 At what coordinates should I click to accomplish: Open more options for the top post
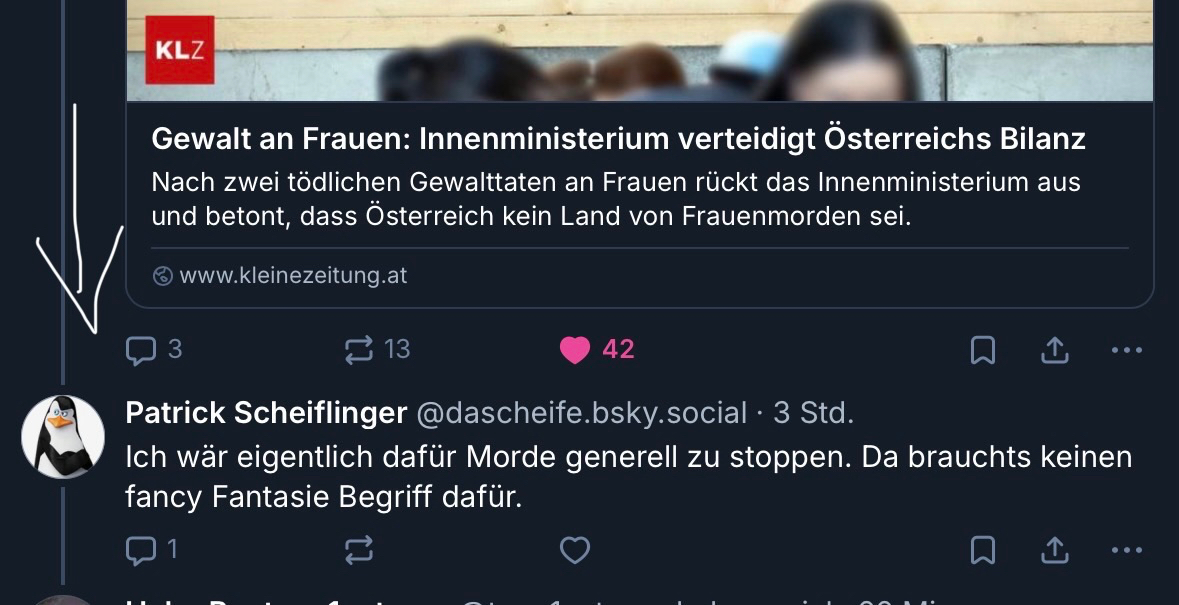(x=1126, y=349)
